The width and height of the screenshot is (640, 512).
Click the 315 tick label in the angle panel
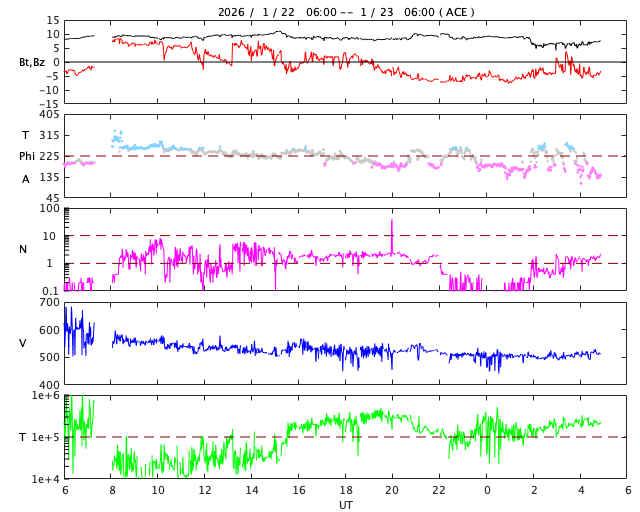pos(50,135)
